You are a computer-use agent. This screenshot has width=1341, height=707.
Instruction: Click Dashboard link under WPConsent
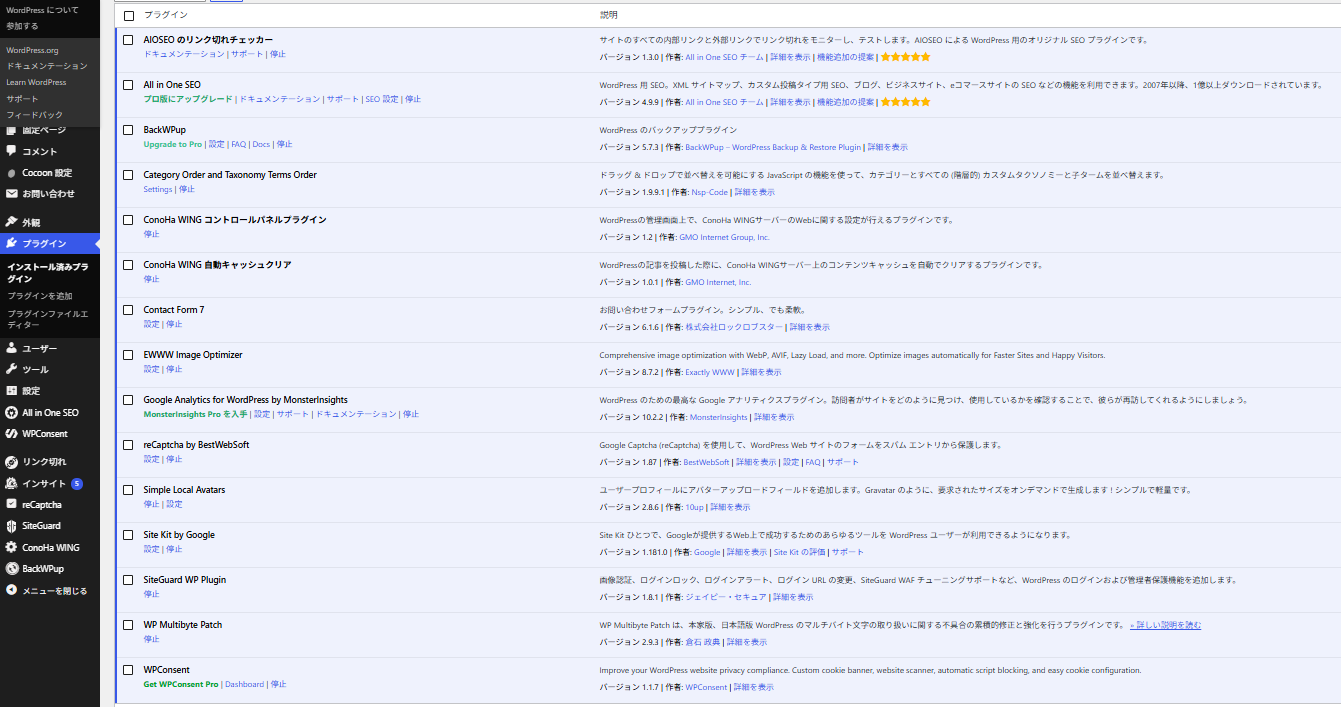pyautogui.click(x=244, y=684)
